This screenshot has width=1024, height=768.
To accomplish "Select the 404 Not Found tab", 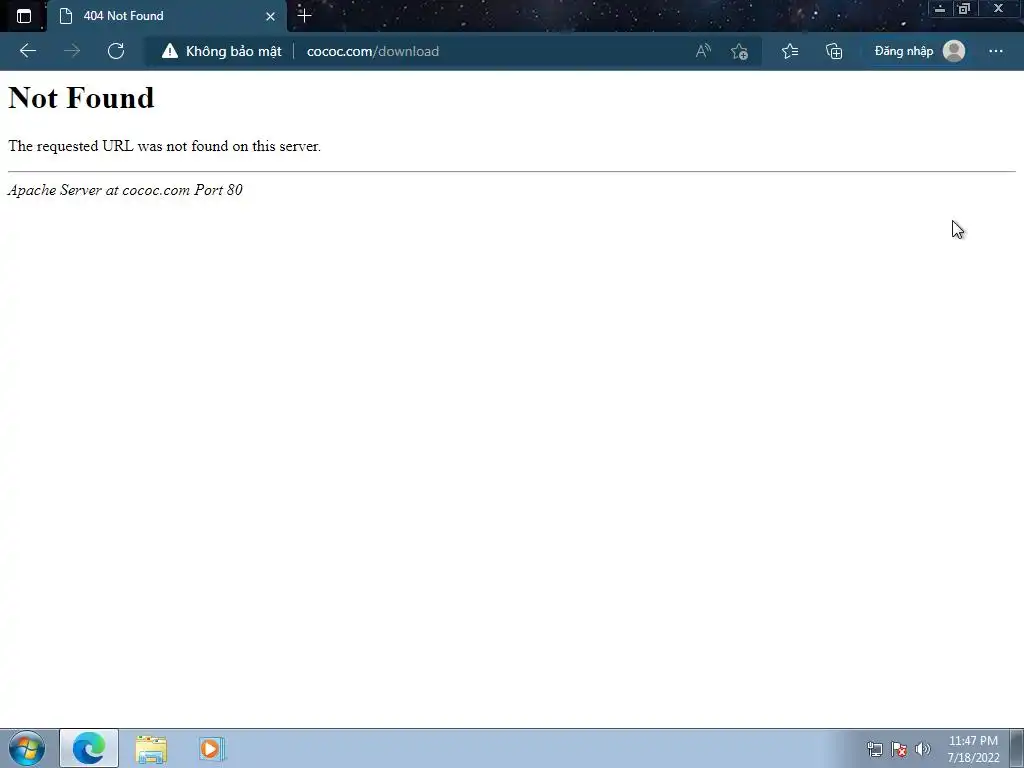I will tap(167, 16).
